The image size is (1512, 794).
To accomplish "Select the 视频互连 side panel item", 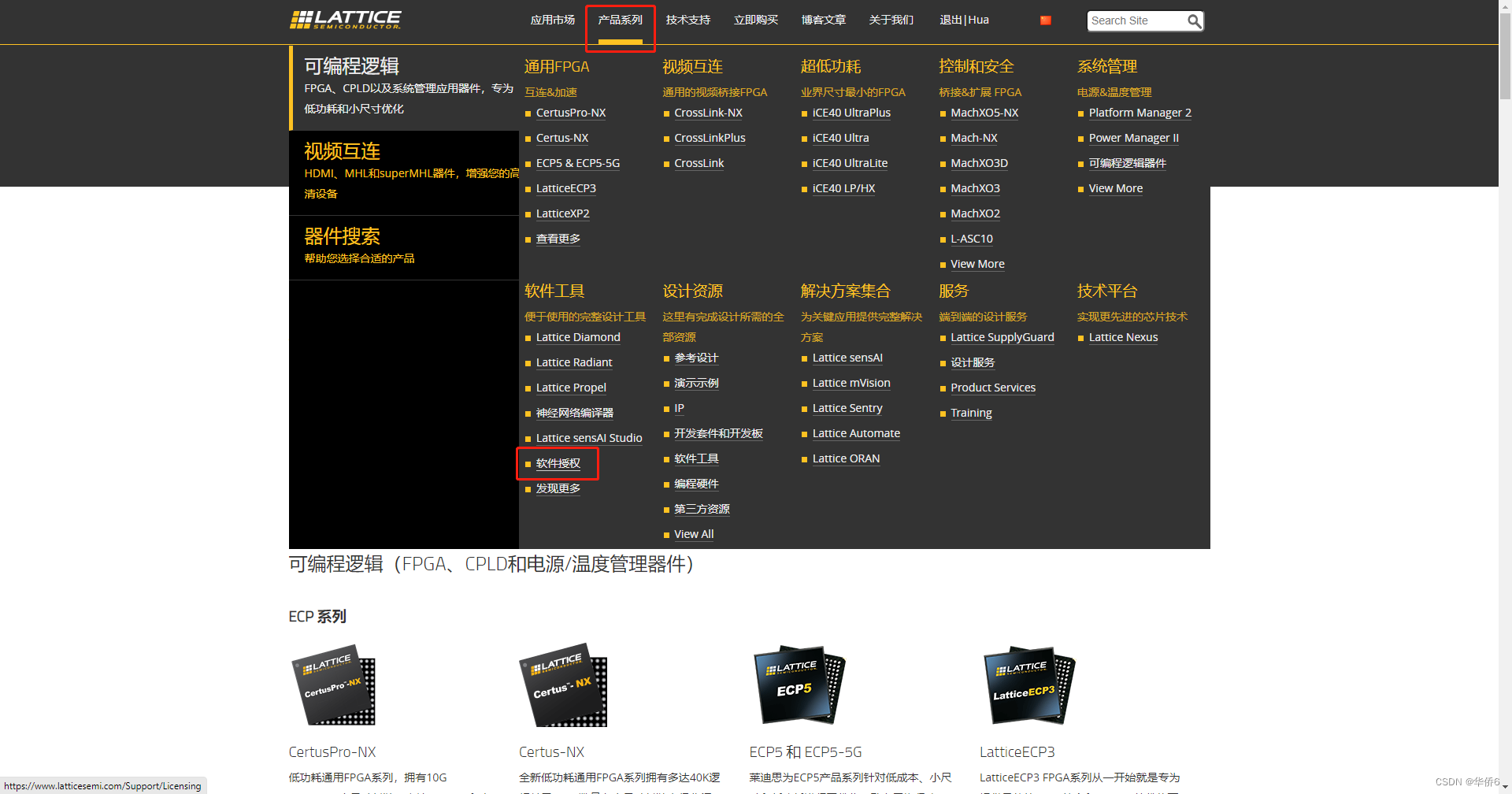I will coord(404,173).
